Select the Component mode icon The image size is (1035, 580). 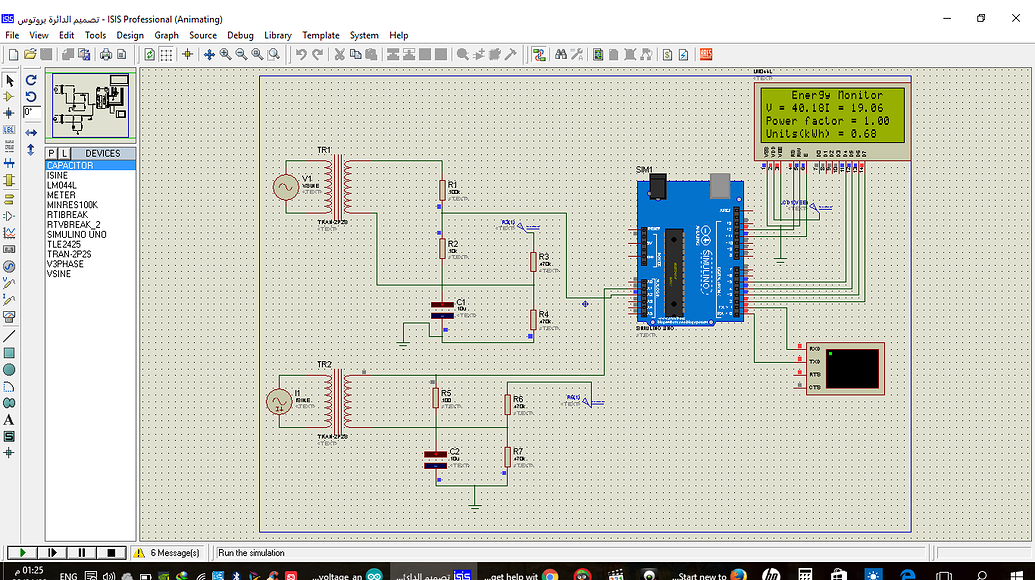[8, 97]
